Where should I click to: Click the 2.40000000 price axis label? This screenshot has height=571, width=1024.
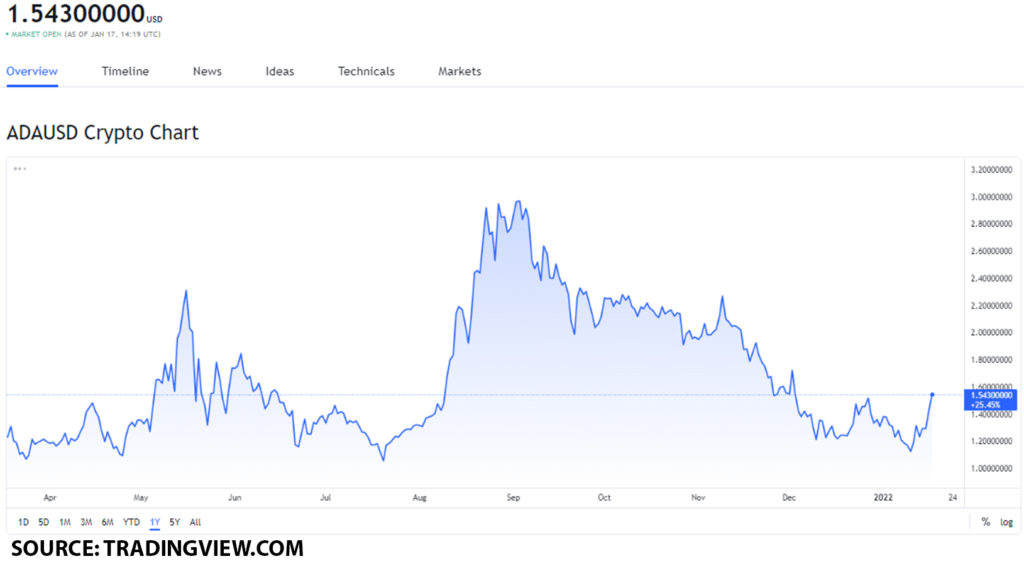pos(991,278)
